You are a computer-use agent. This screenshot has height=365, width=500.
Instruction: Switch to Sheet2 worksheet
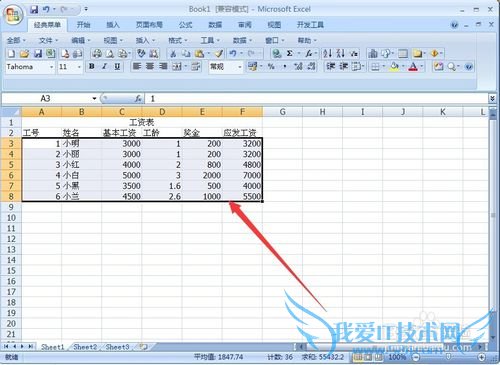pyautogui.click(x=85, y=347)
